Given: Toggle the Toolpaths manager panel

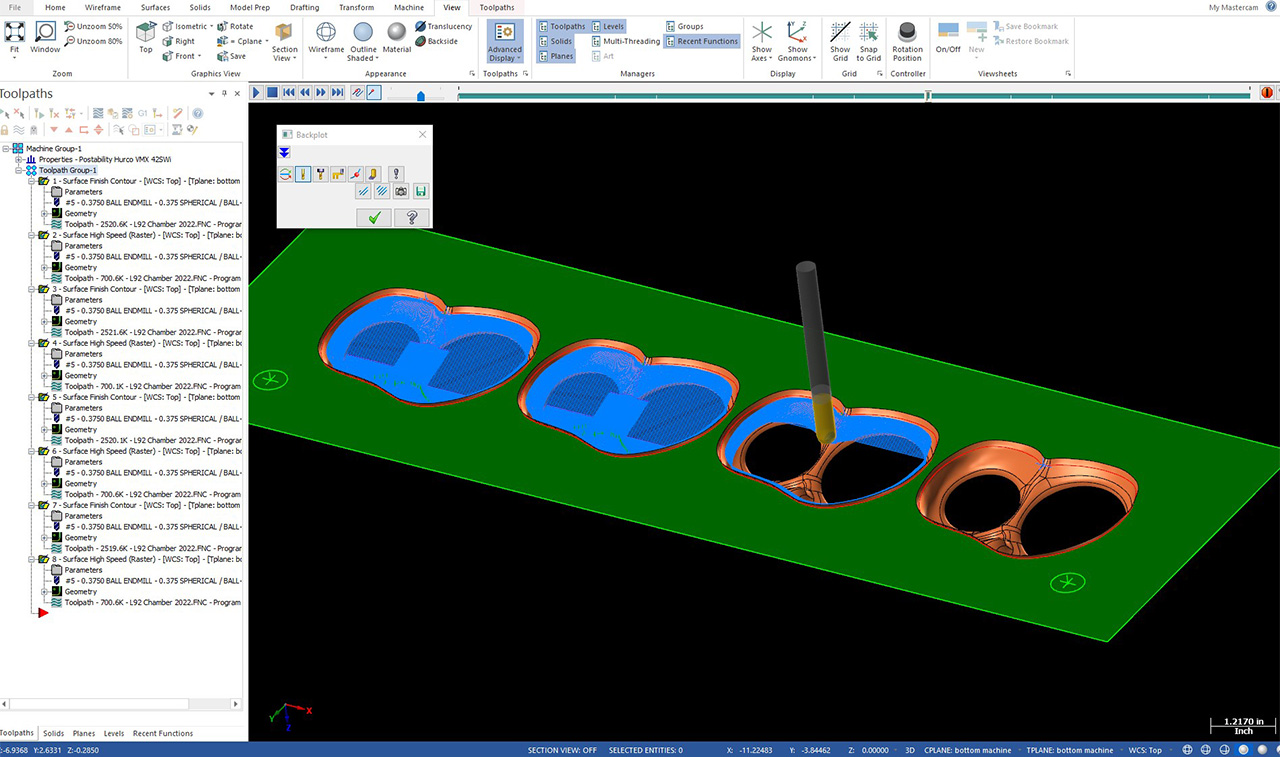Looking at the screenshot, I should 562,26.
